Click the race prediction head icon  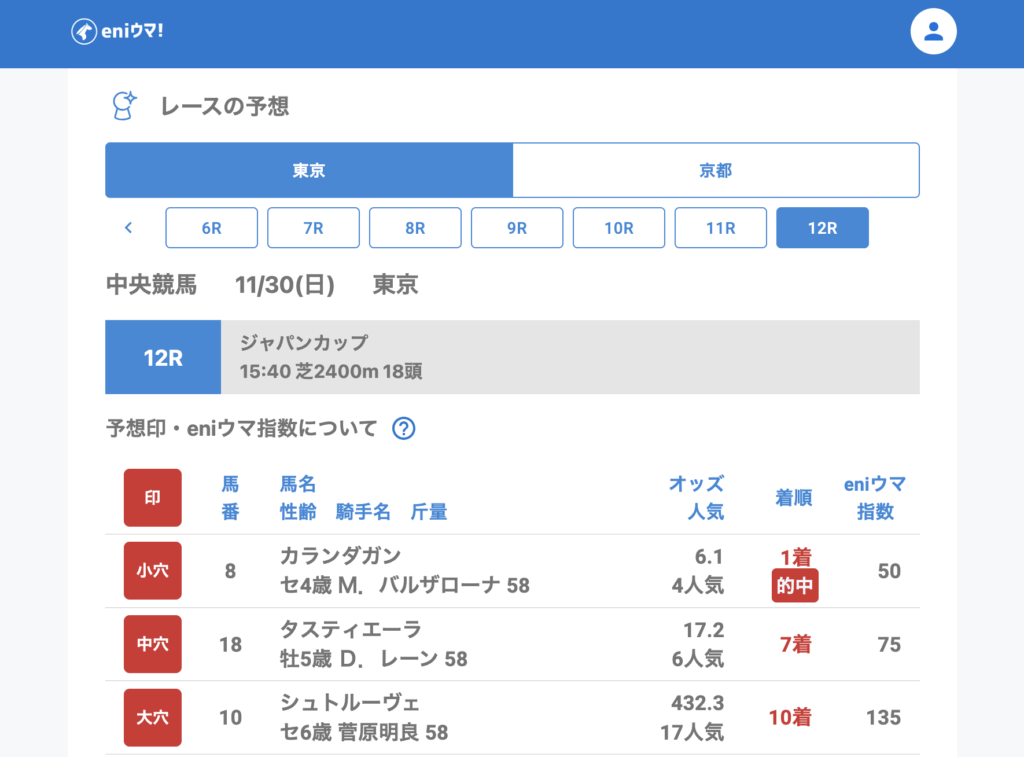pyautogui.click(x=124, y=105)
